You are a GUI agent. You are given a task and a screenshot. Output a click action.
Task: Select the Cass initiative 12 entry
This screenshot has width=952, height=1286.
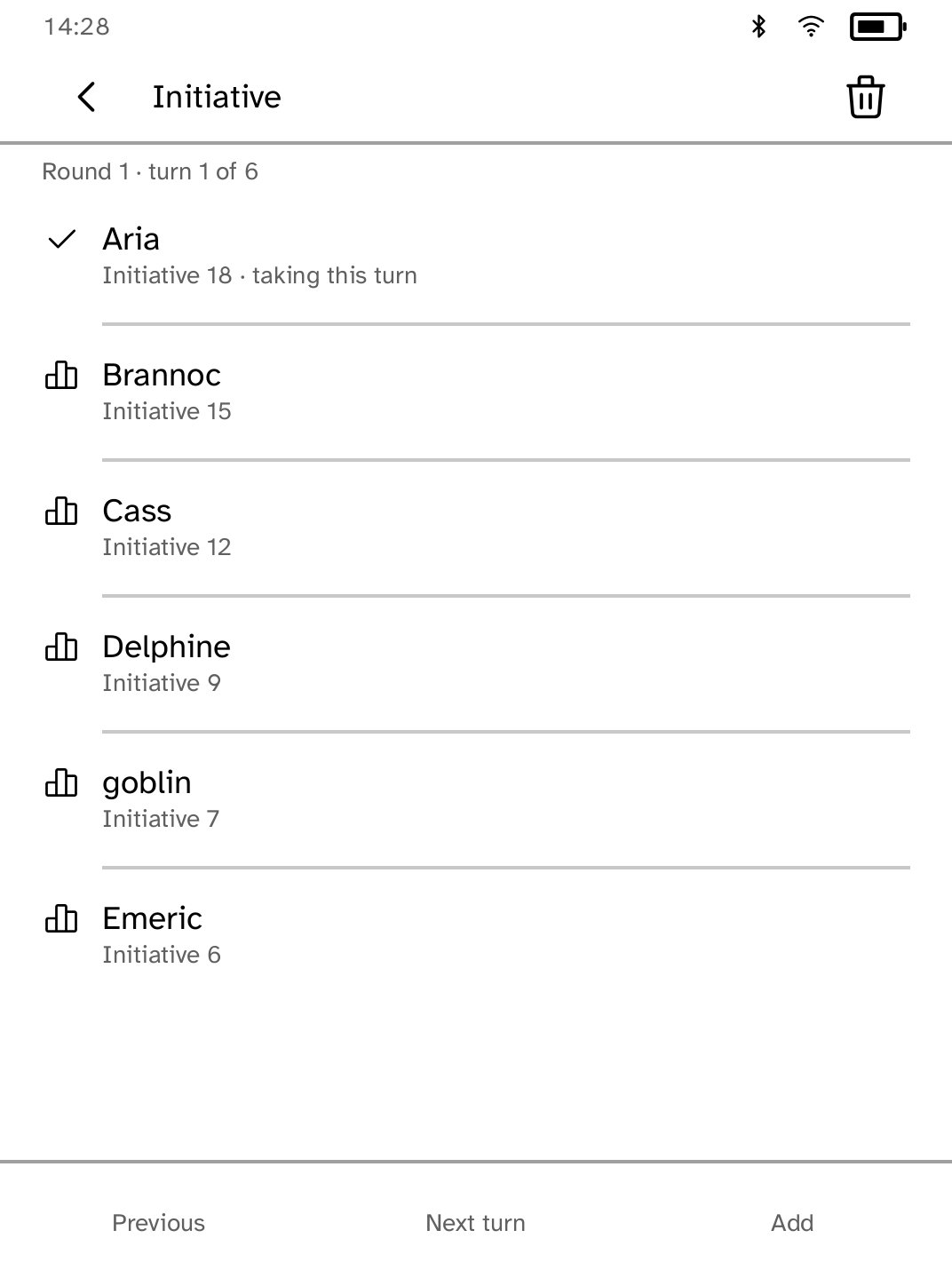click(x=476, y=528)
